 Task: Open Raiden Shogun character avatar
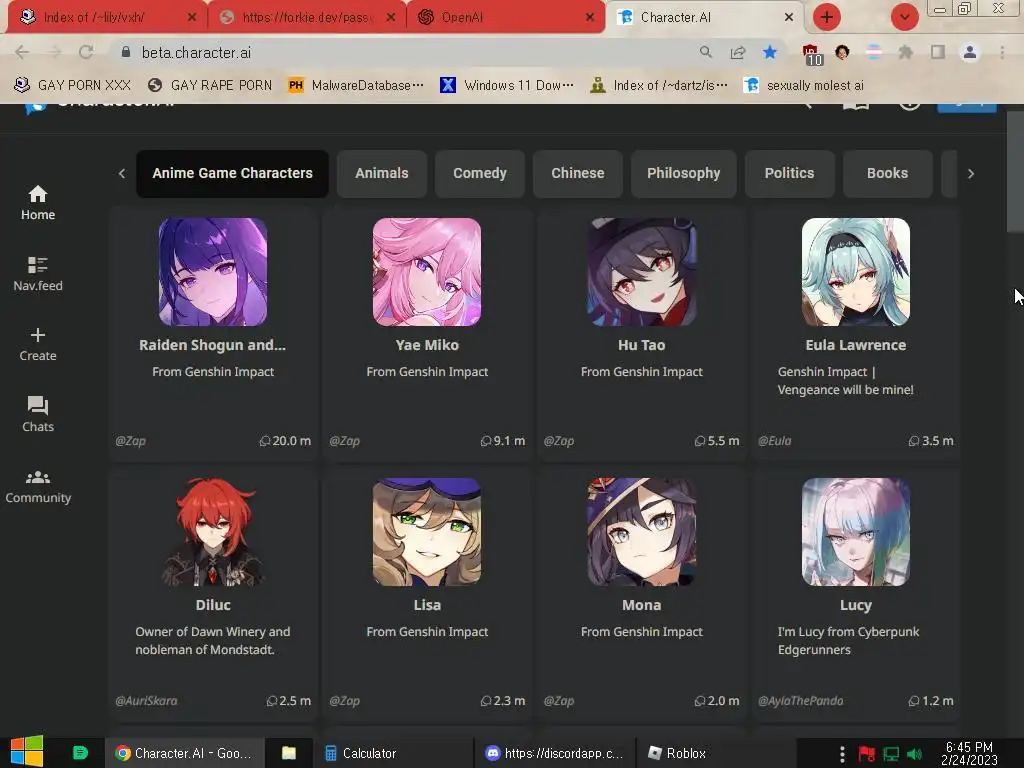tap(213, 272)
